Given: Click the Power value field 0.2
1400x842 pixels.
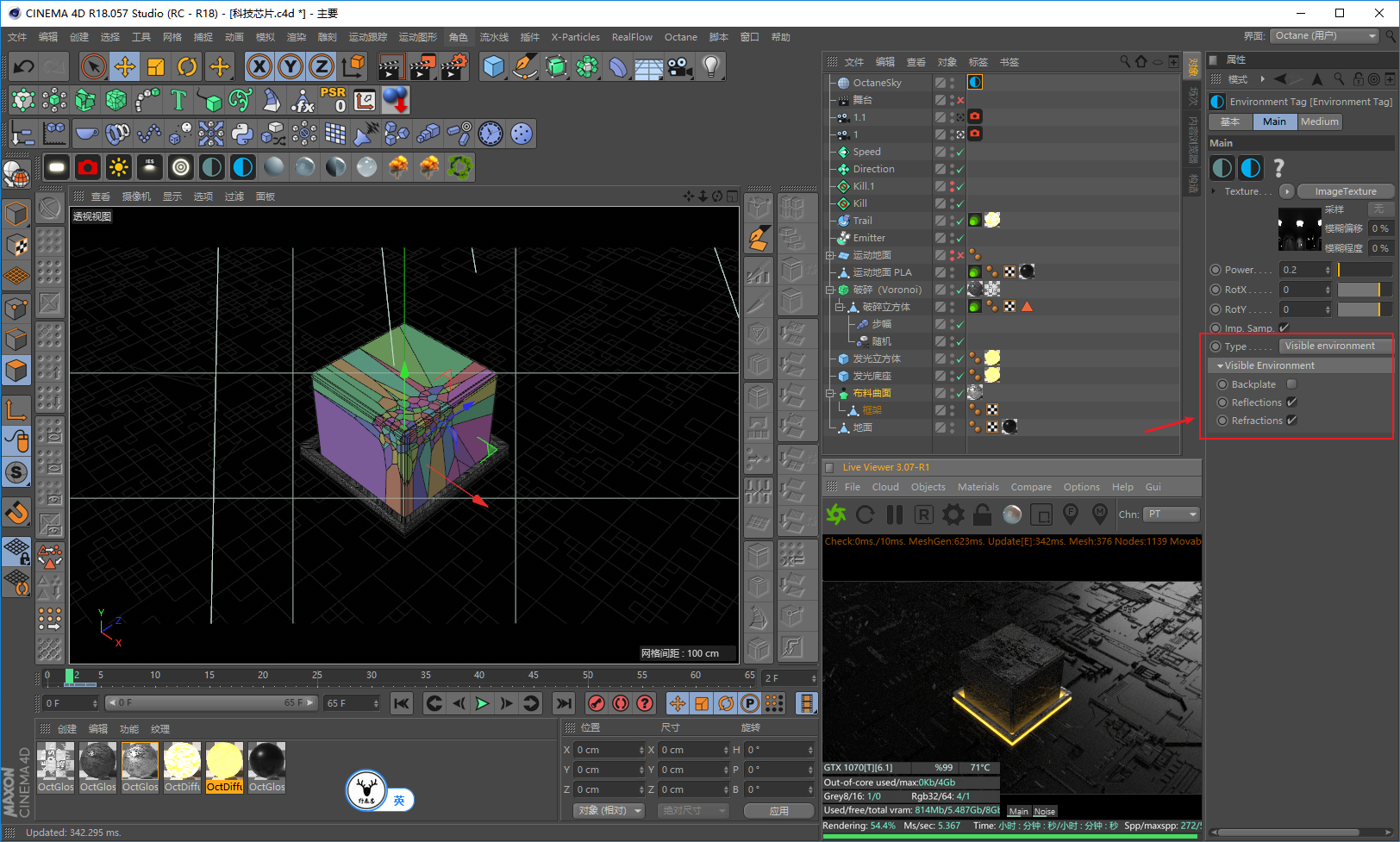Looking at the screenshot, I should coord(1306,270).
